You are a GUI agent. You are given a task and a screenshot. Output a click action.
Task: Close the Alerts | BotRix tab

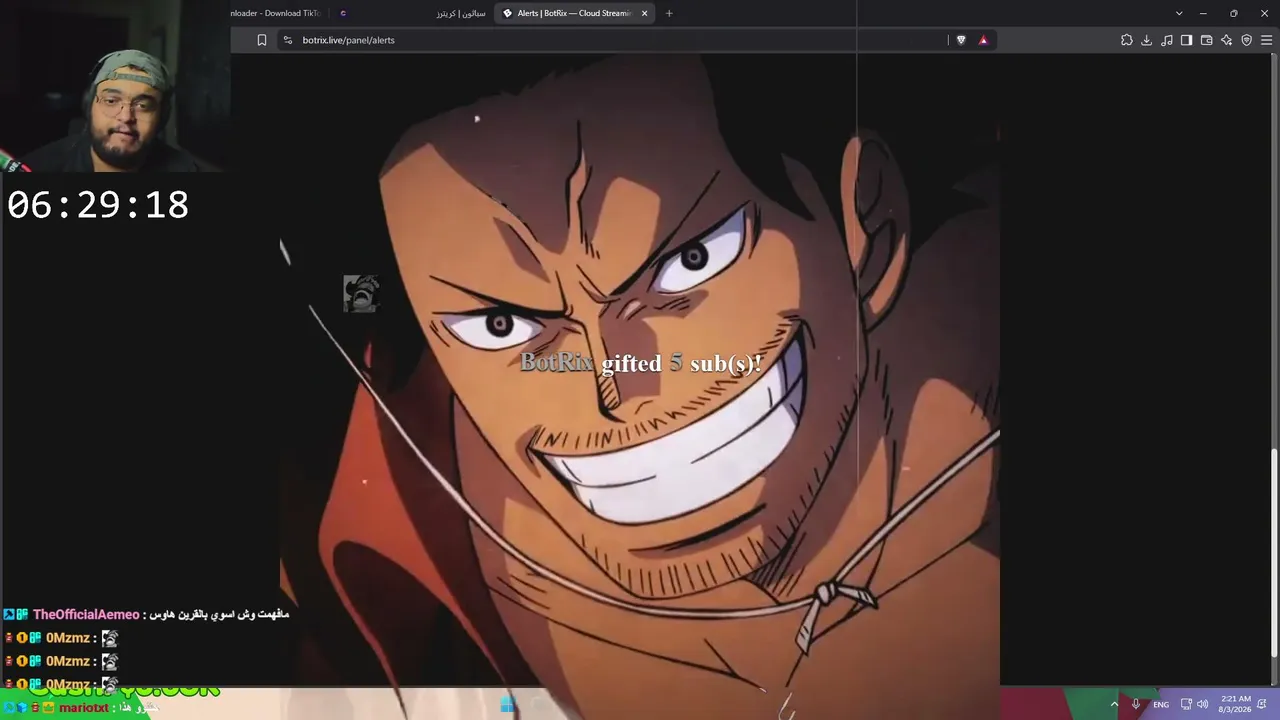click(645, 13)
